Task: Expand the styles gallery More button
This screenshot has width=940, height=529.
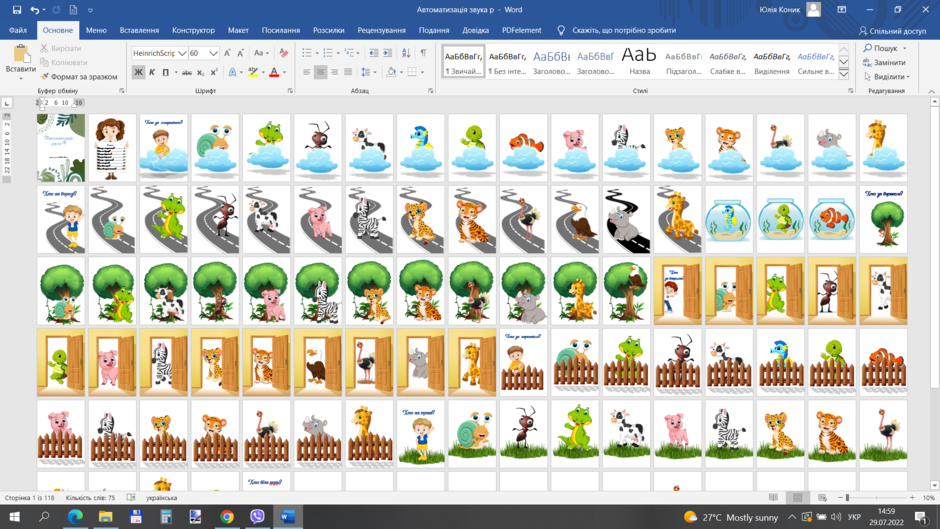Action: pyautogui.click(x=843, y=74)
